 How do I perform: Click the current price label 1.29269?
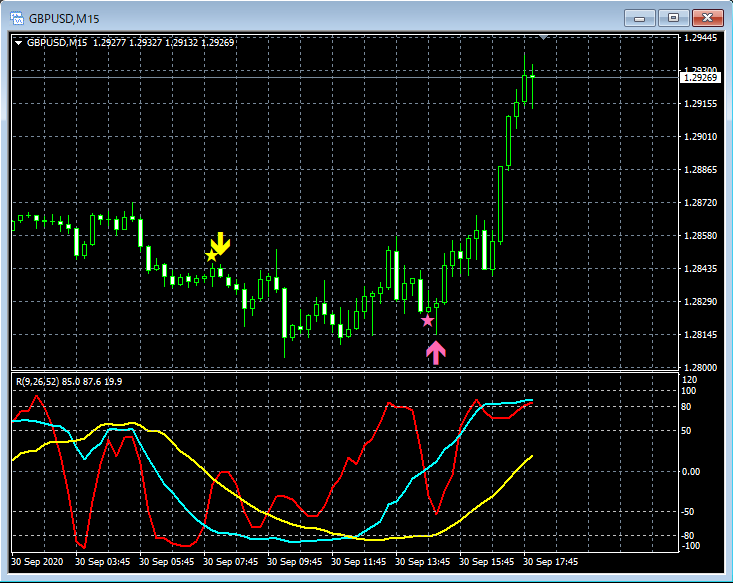700,78
